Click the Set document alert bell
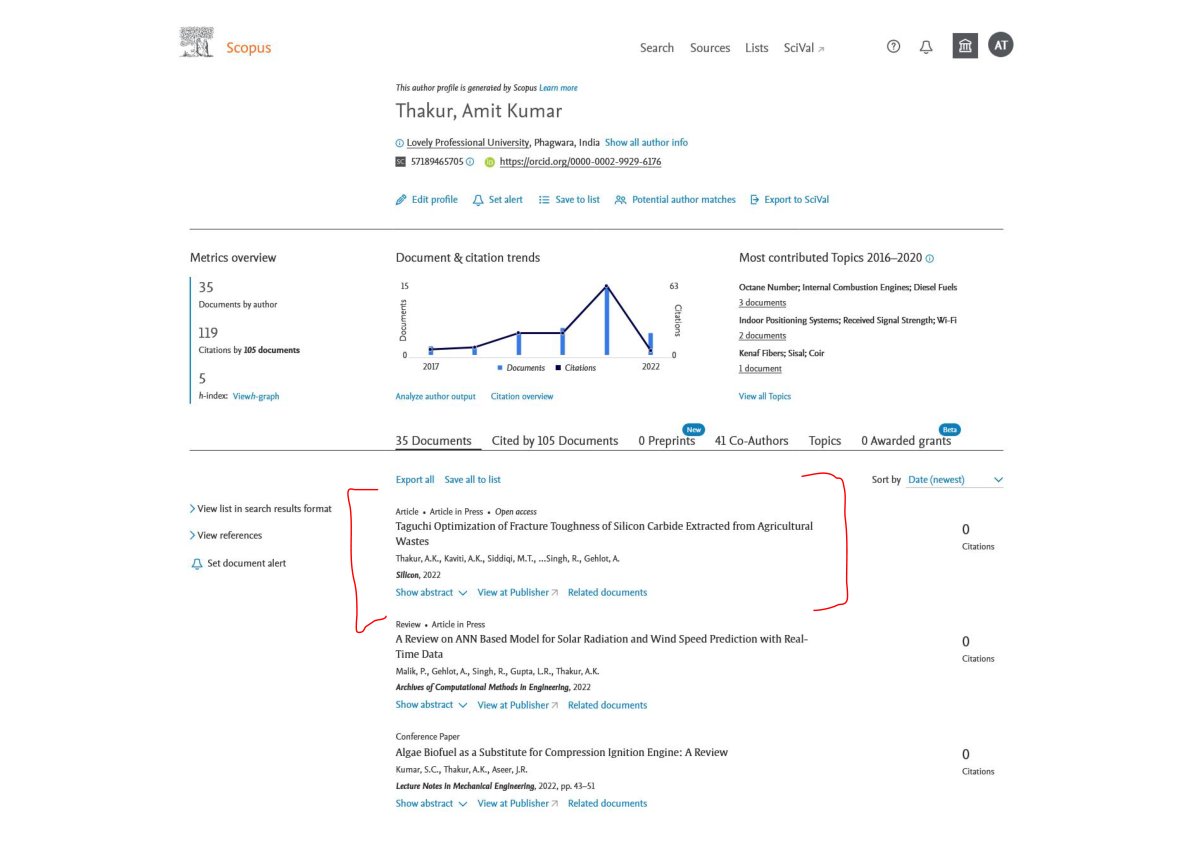 click(x=196, y=564)
